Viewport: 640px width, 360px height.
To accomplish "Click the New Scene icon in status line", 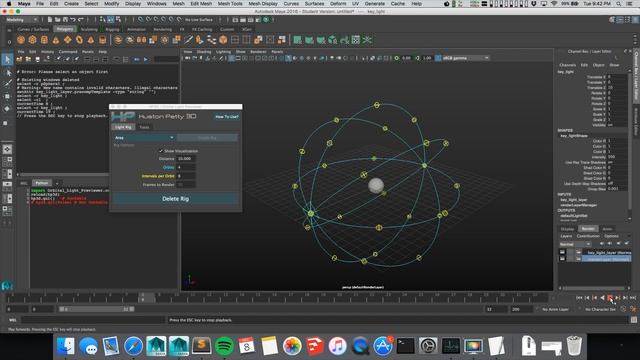I will pos(50,20).
